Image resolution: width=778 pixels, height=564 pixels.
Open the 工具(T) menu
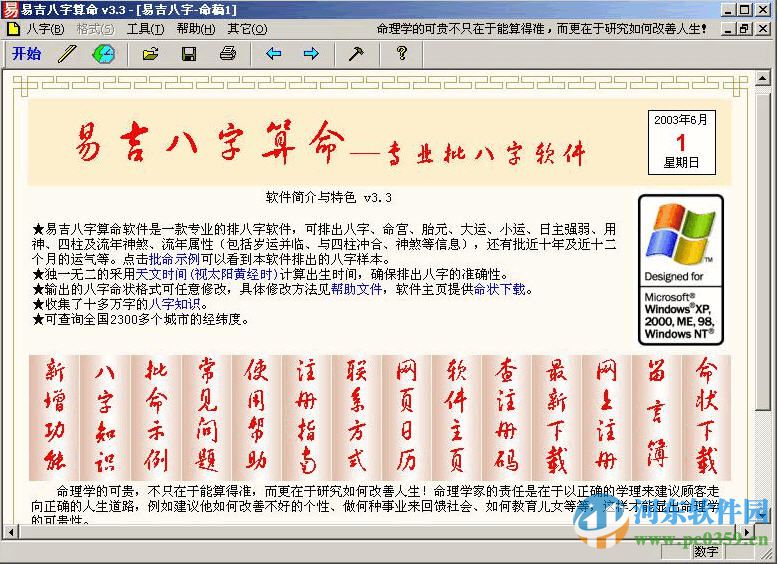coord(145,29)
